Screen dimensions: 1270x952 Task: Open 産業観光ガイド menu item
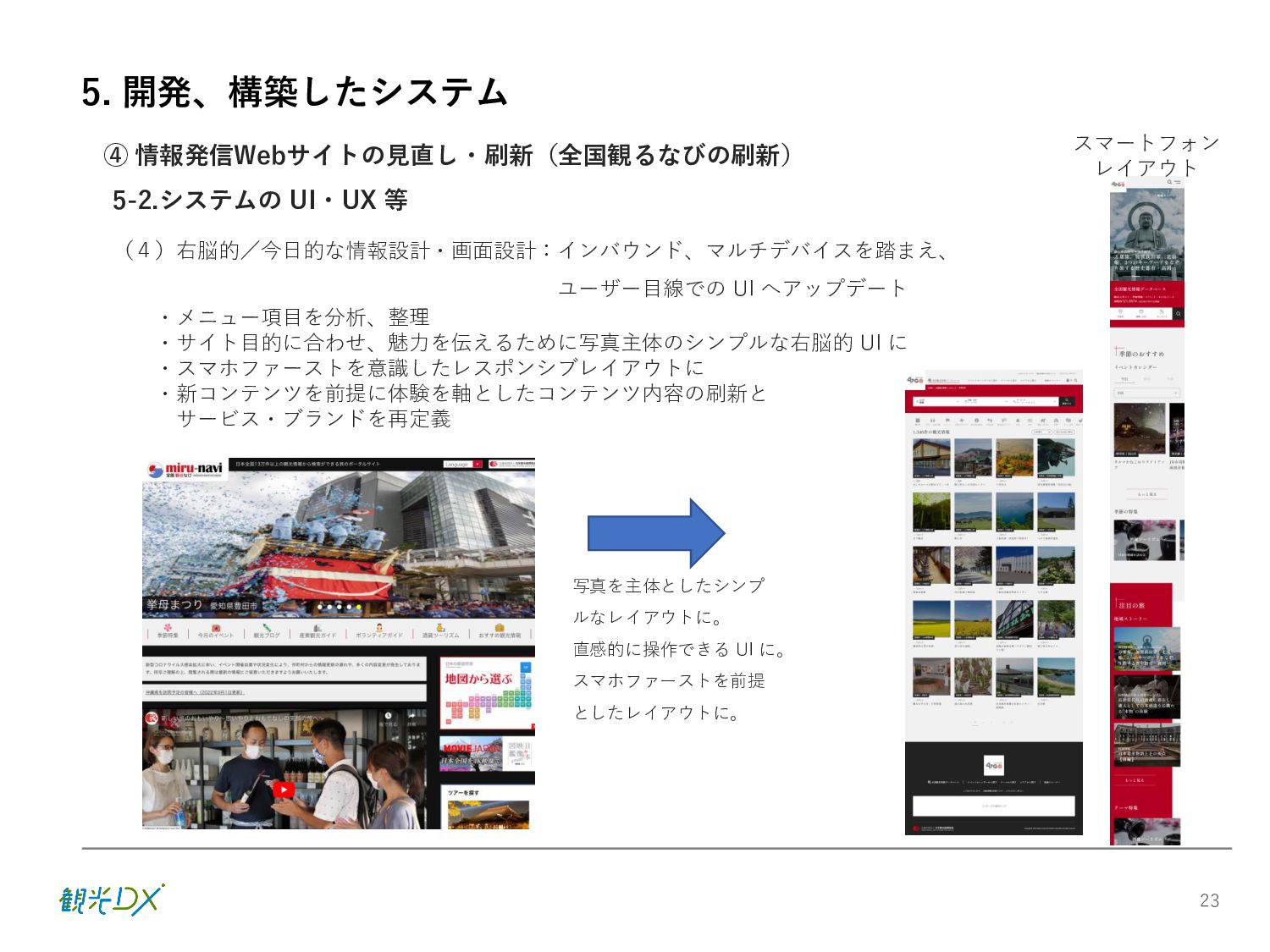(317, 631)
